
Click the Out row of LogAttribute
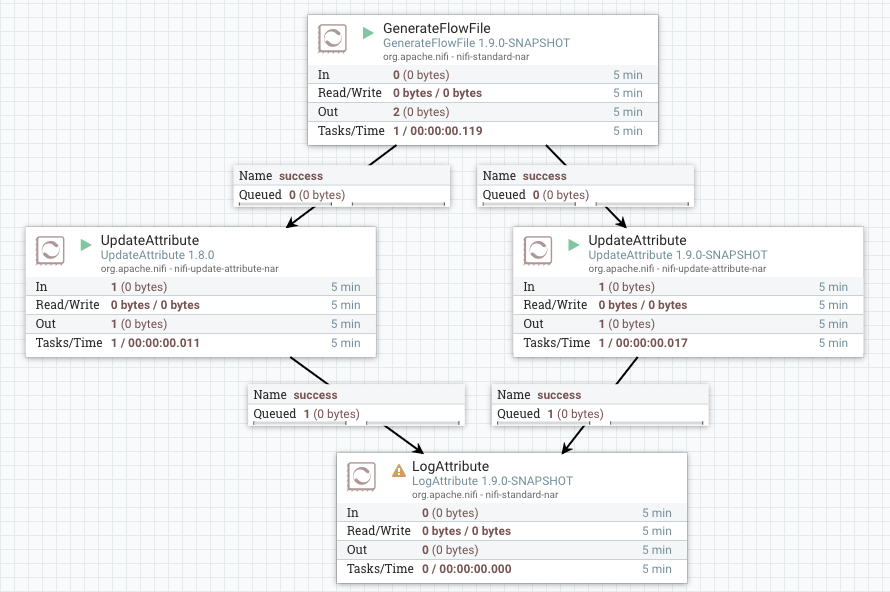(512, 549)
